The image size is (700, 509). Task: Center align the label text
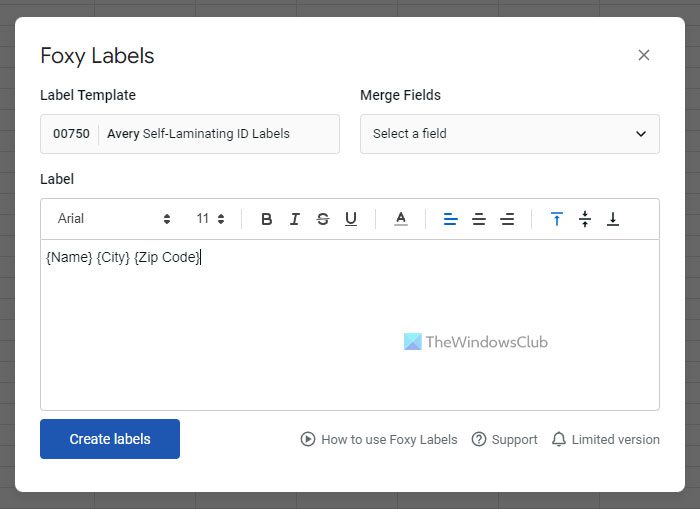click(x=479, y=219)
